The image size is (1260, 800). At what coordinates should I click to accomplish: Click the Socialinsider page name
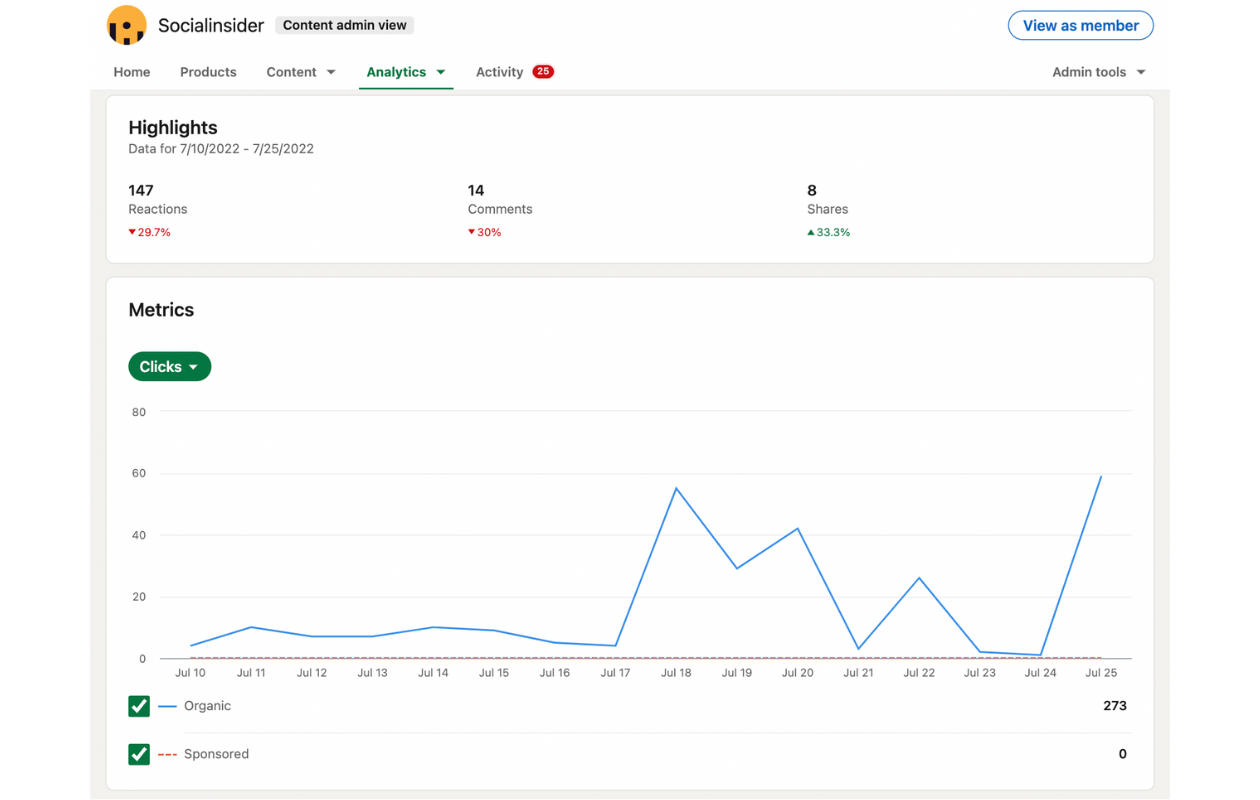pyautogui.click(x=211, y=26)
